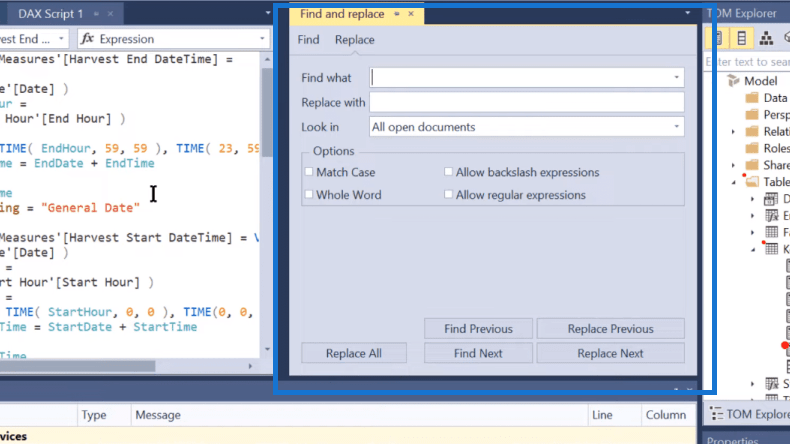Enable the Whole Word checkbox
The image size is (790, 444).
click(x=309, y=194)
